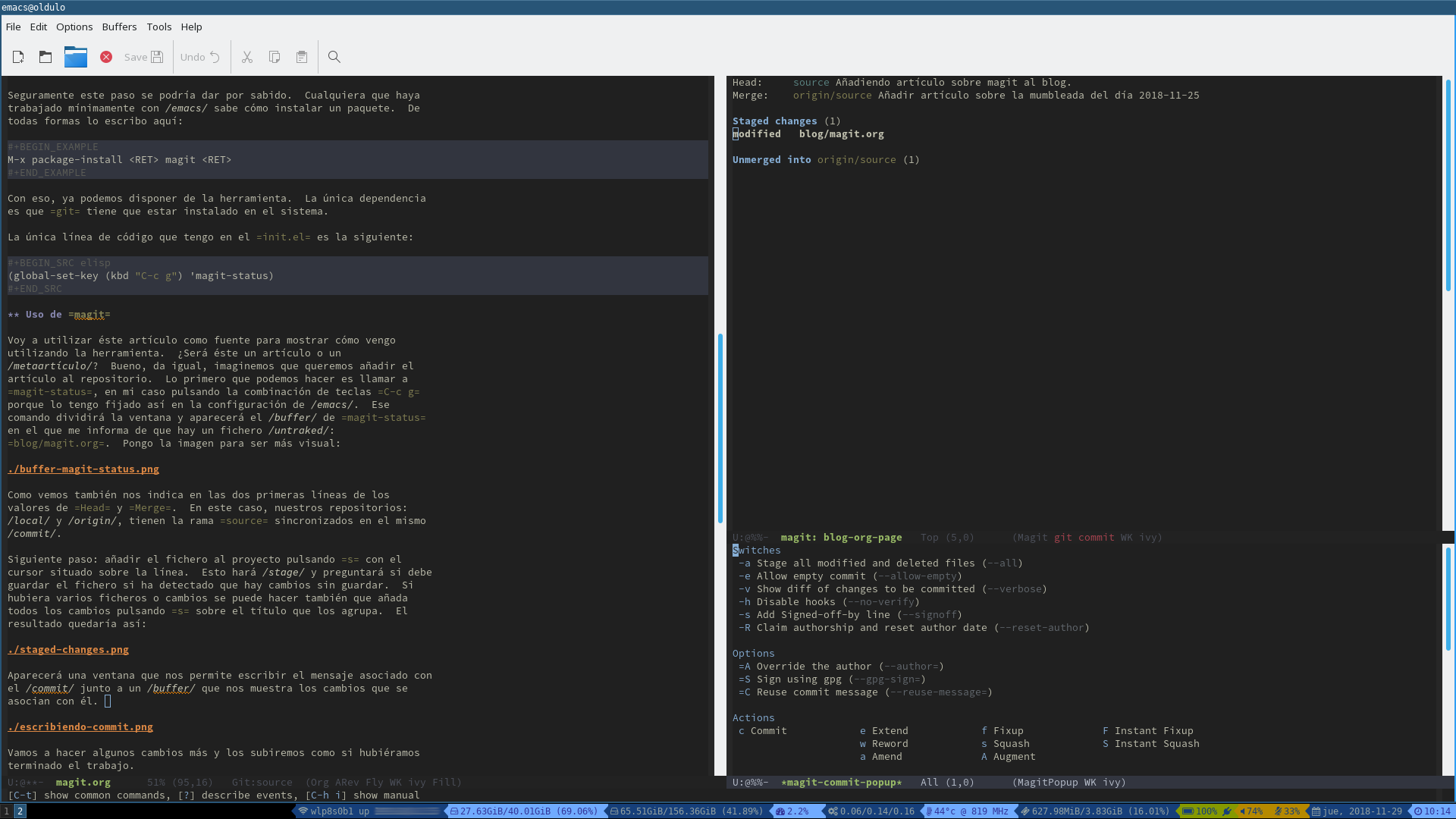Select the modified blog/magit.org entry

click(808, 134)
